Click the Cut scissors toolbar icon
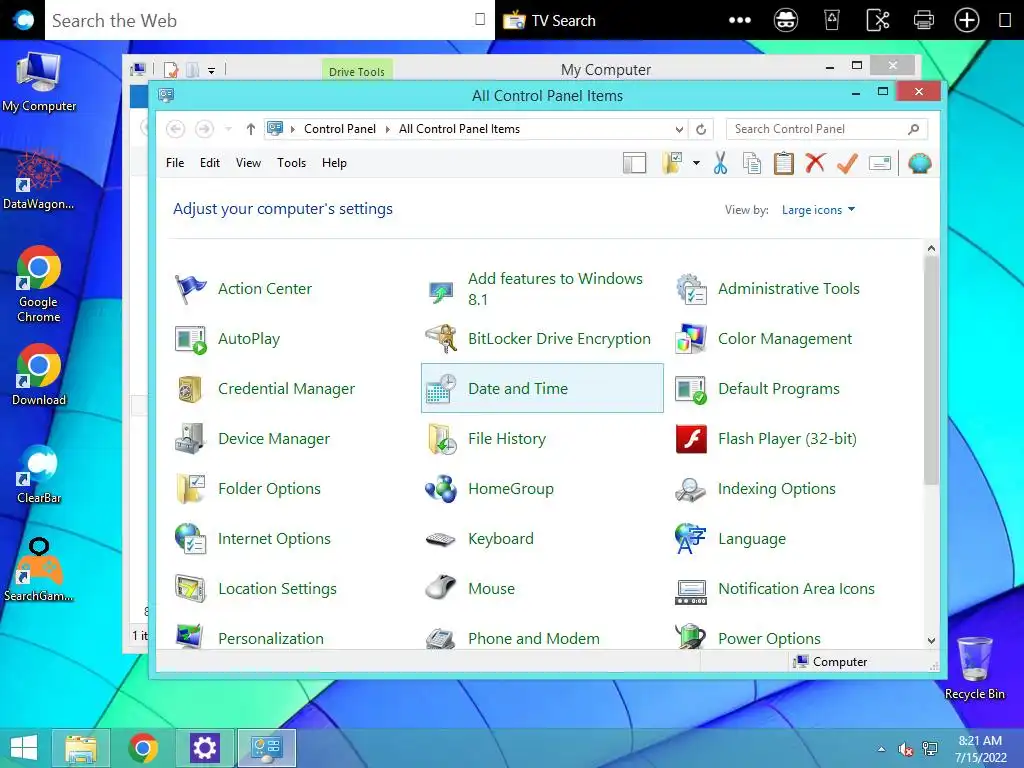Image resolution: width=1024 pixels, height=768 pixels. click(x=720, y=163)
